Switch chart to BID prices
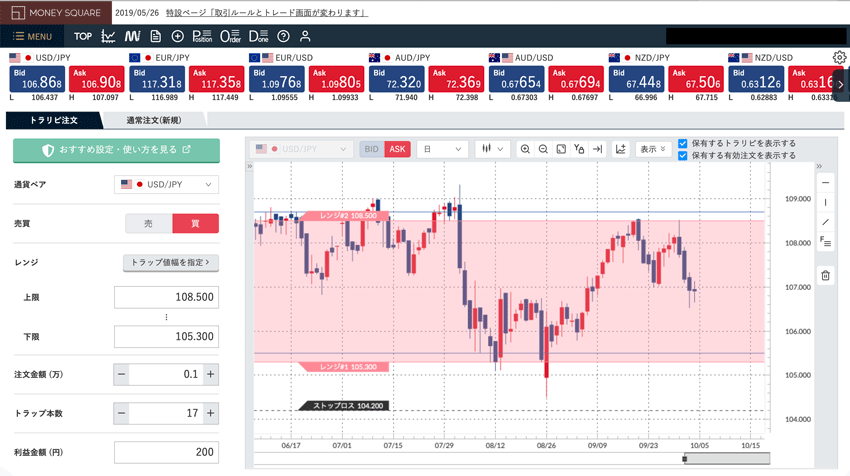The image size is (850, 476). coord(371,149)
